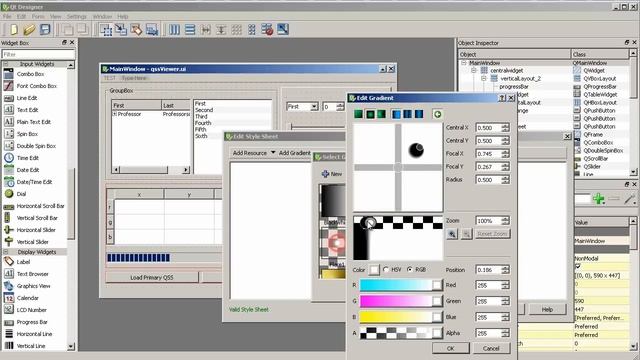Click the Lay Out Vertically toolbar icon
This screenshot has height=360, width=640.
tap(190, 29)
